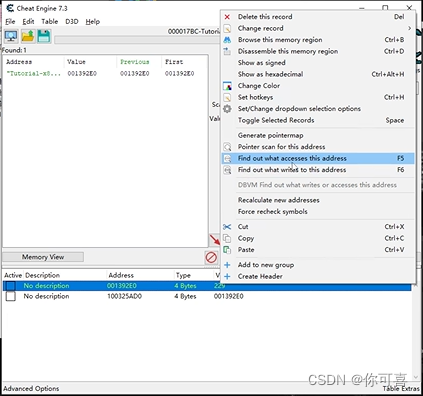Click the Memory View button

pos(43,257)
